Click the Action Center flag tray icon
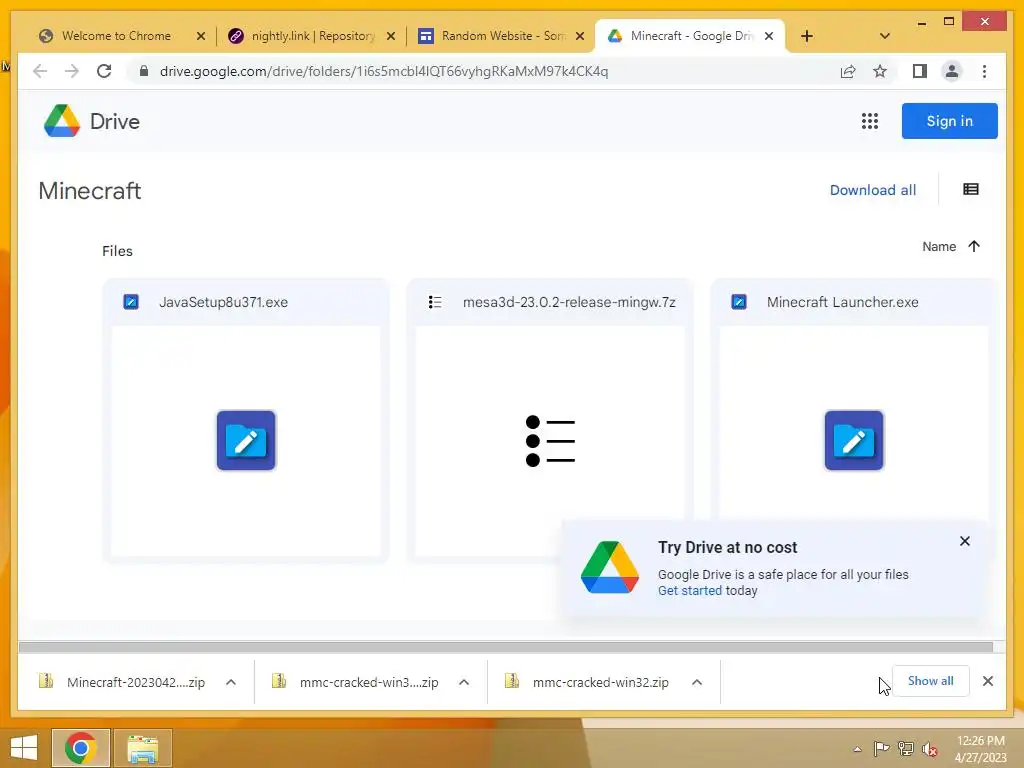The width and height of the screenshot is (1024, 768). click(881, 748)
